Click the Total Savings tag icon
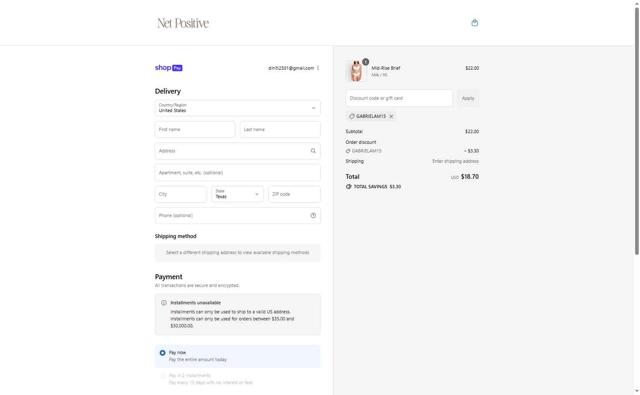The image size is (640, 395). 349,186
